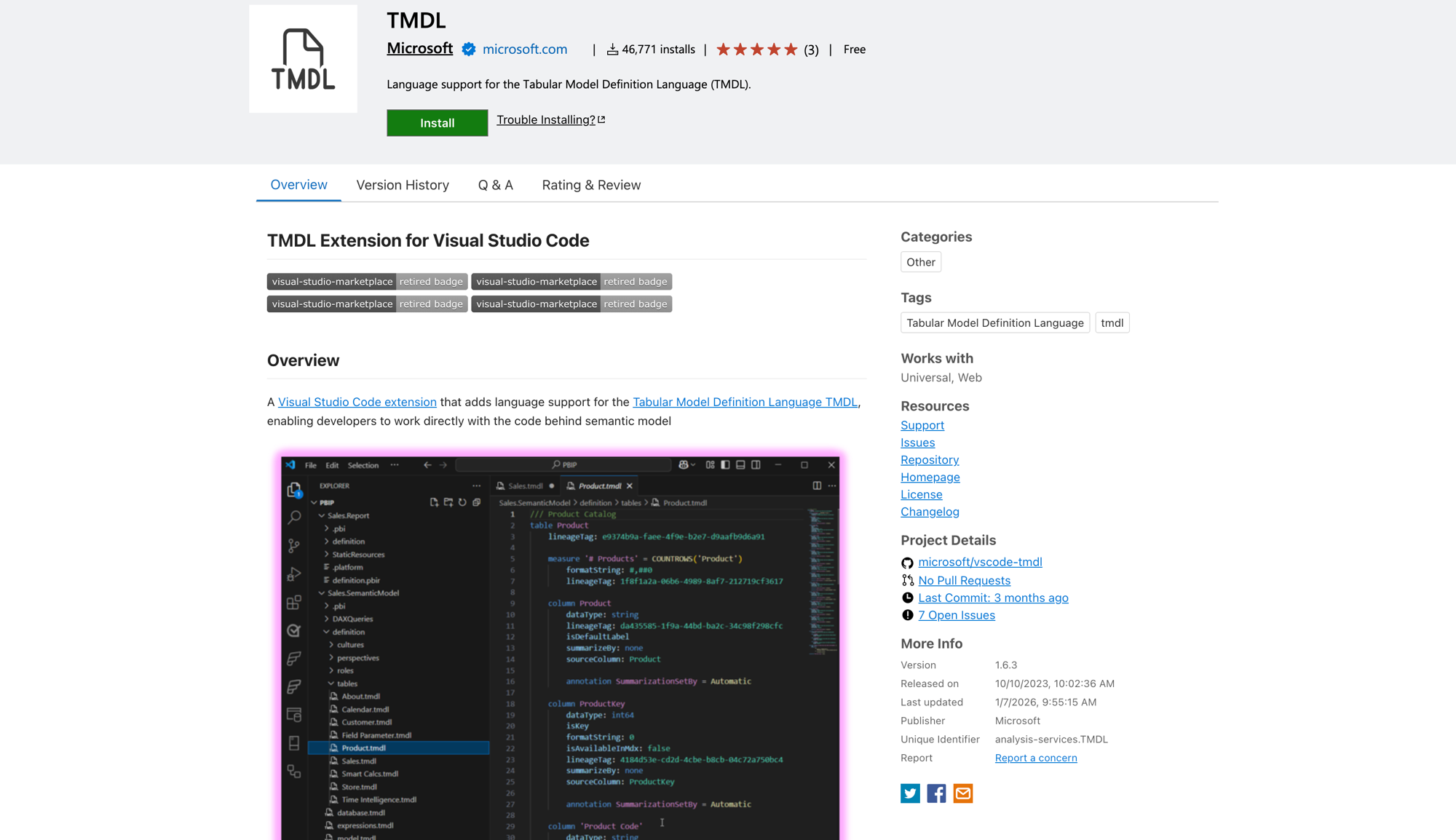This screenshot has width=1456, height=840.
Task: Share the extension via the email icon
Action: [x=962, y=793]
